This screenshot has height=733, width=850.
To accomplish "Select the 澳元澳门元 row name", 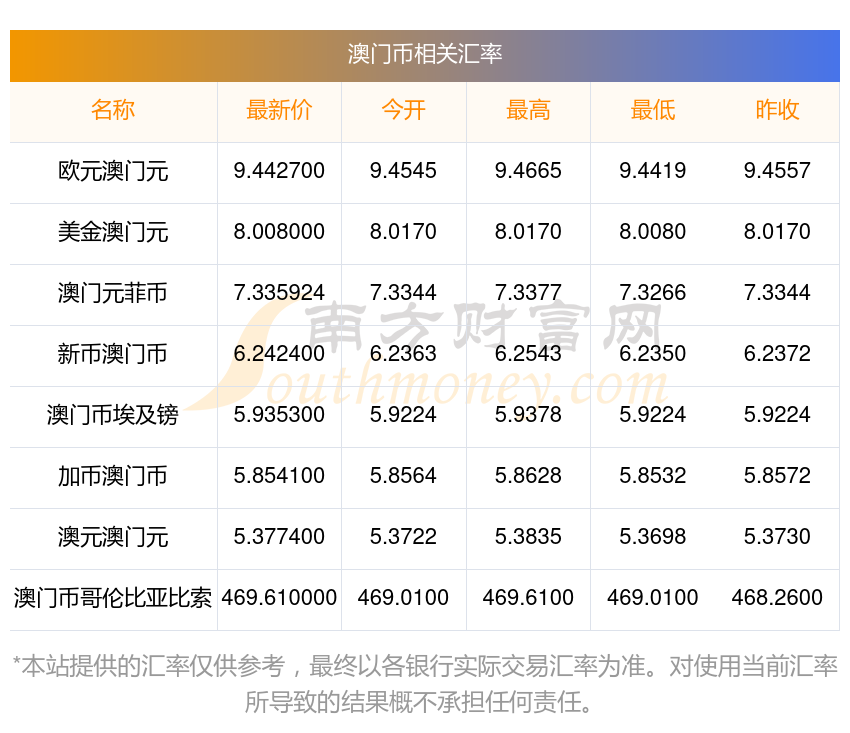I will click(113, 537).
